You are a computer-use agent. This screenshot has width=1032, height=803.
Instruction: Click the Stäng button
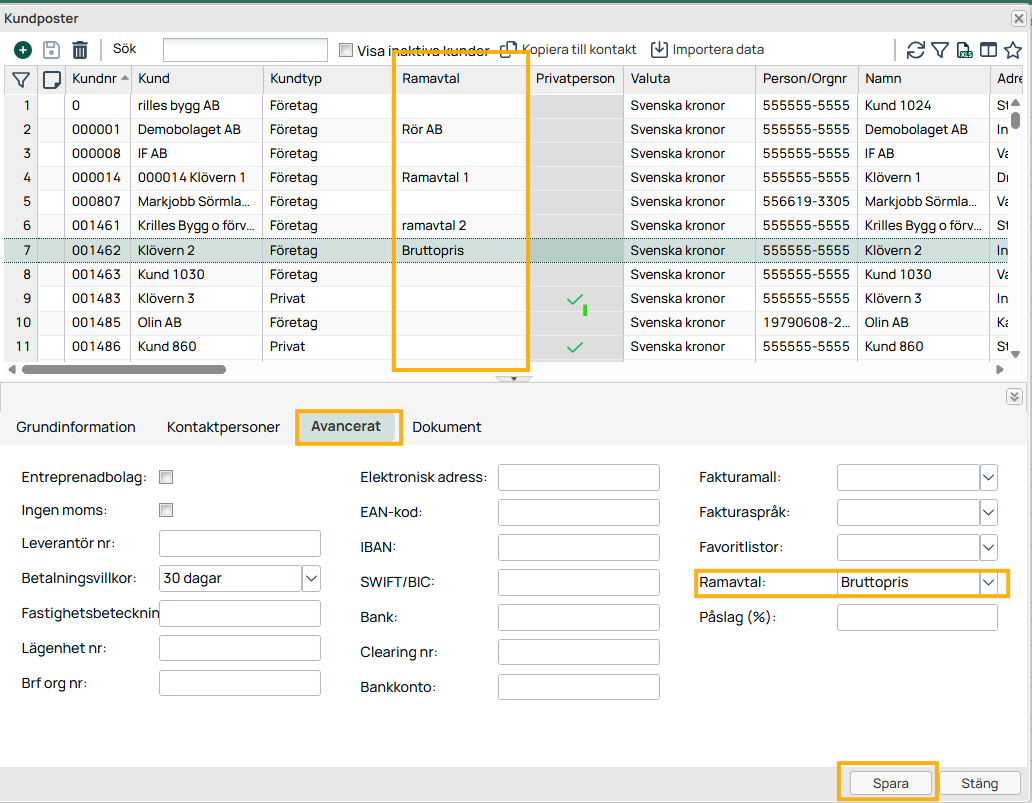pyautogui.click(x=979, y=783)
